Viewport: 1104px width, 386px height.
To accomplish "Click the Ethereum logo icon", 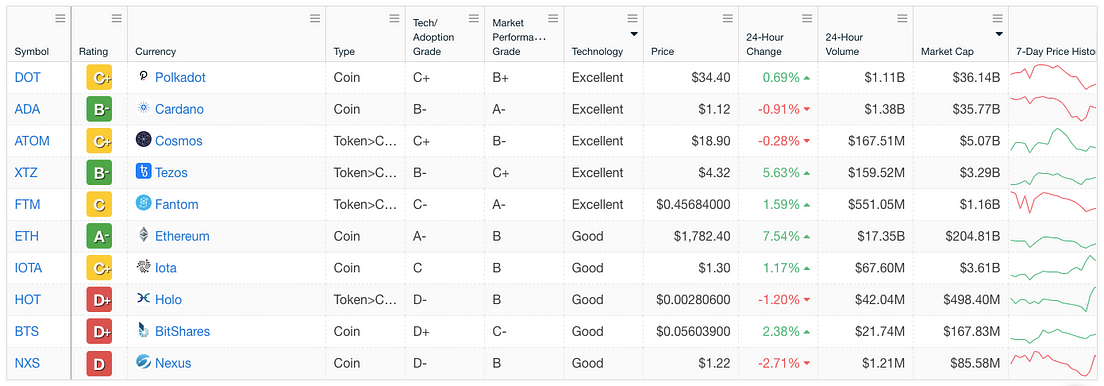I will click(x=143, y=235).
